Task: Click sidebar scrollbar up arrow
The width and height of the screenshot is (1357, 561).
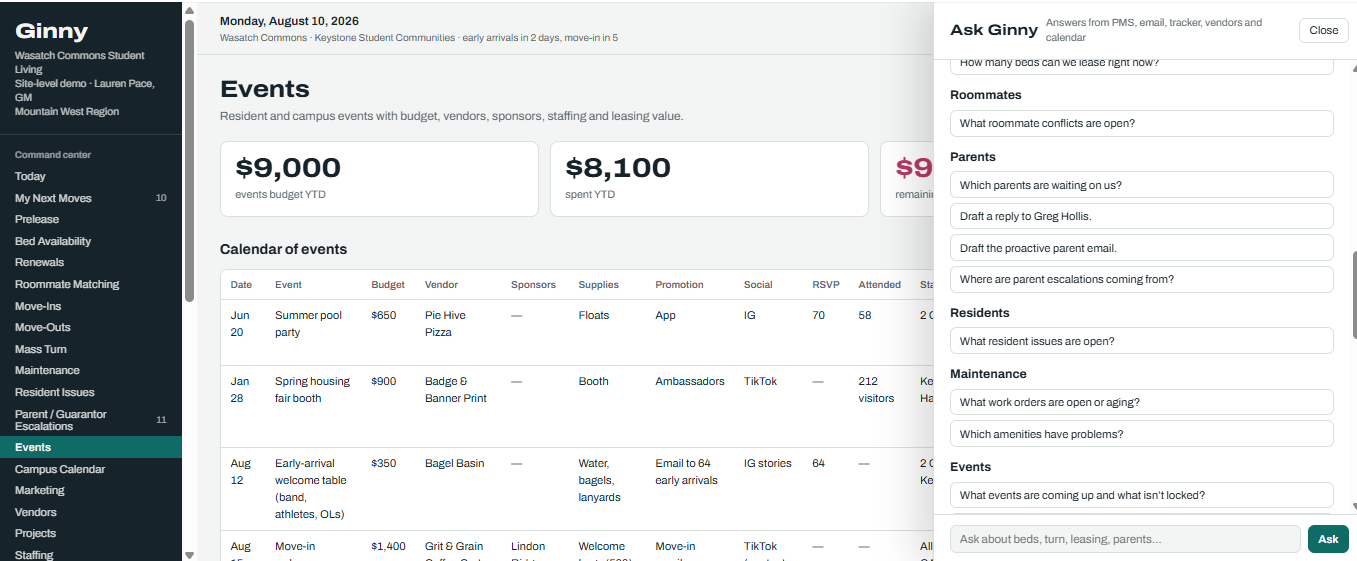Action: [189, 9]
